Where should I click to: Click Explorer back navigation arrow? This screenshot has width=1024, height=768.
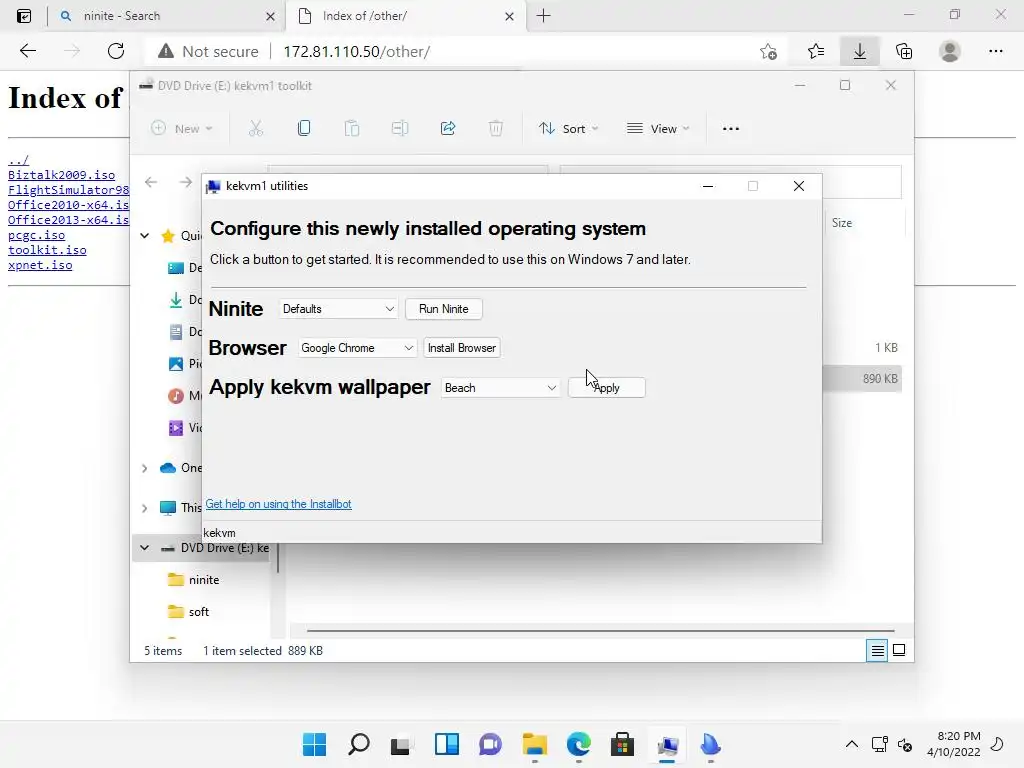[x=151, y=182]
